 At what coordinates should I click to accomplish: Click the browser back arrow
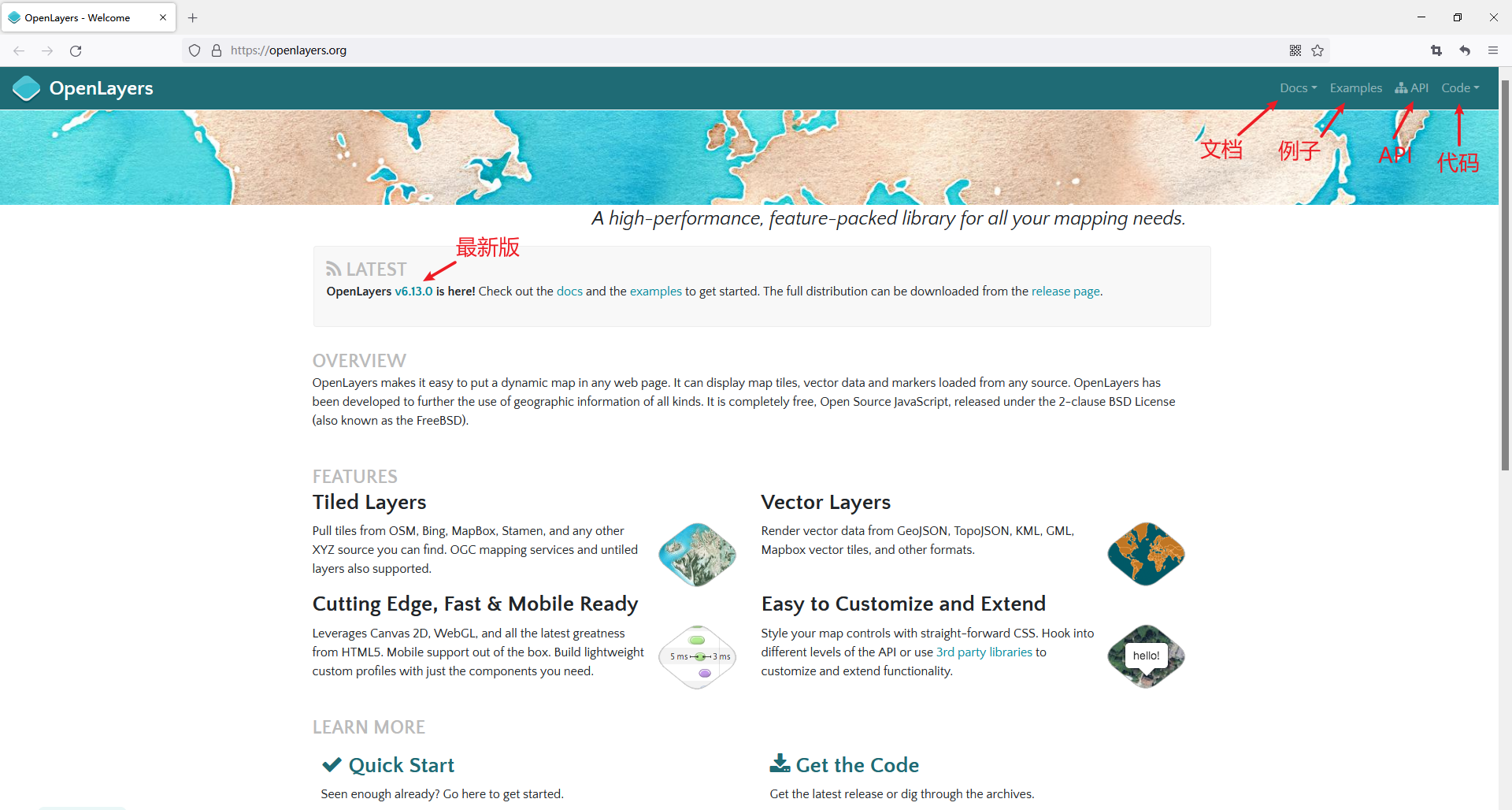(19, 50)
